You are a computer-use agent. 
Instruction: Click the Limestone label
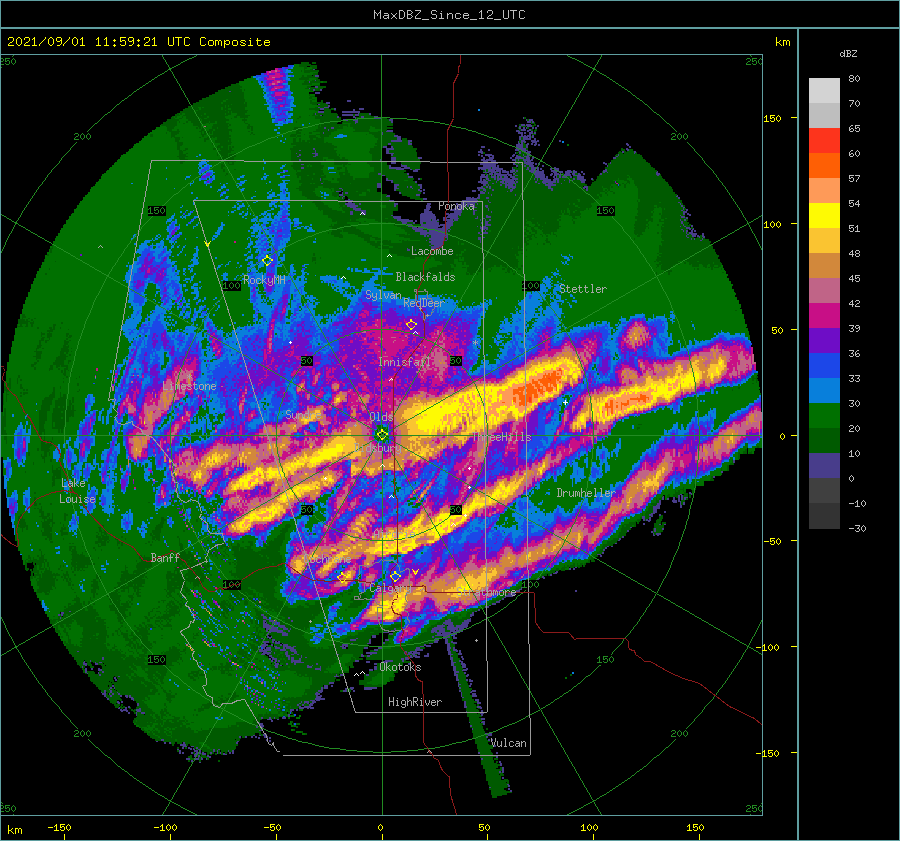point(189,386)
